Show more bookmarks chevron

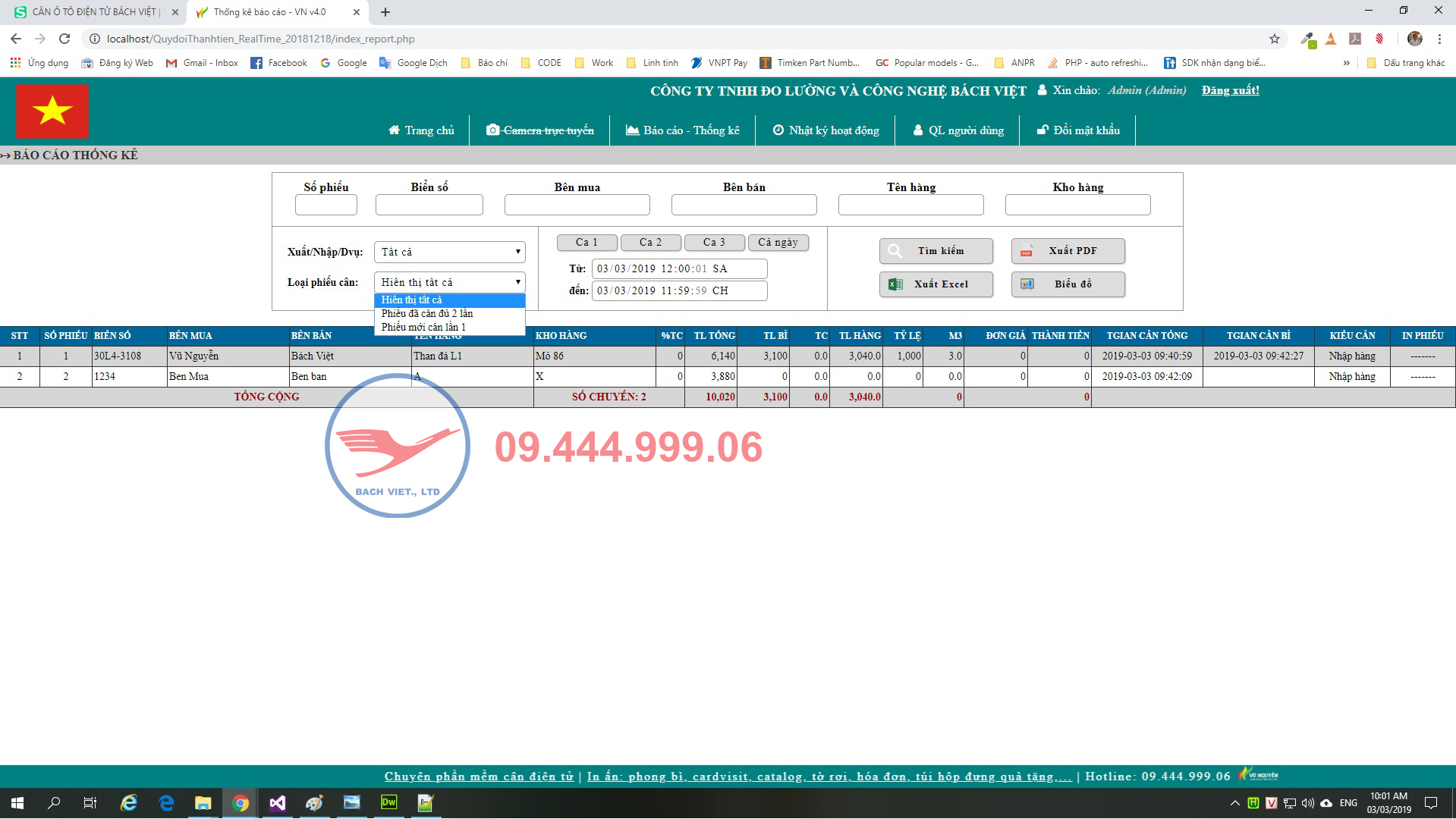[1347, 63]
